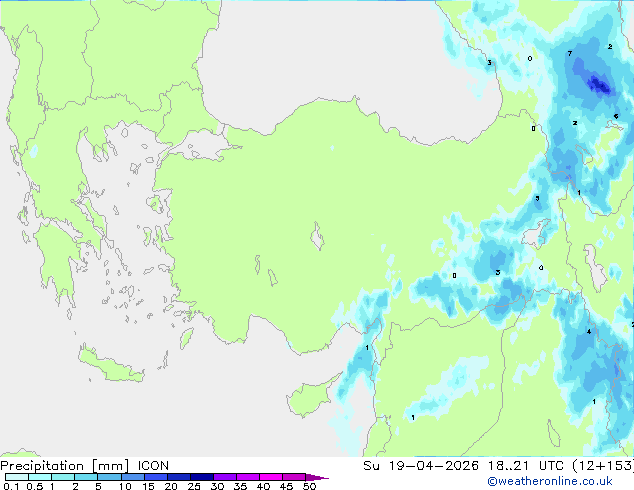Image resolution: width=634 pixels, height=490 pixels.
Task: Open the weatheronline.co.uk copyright link
Action: (x=550, y=481)
